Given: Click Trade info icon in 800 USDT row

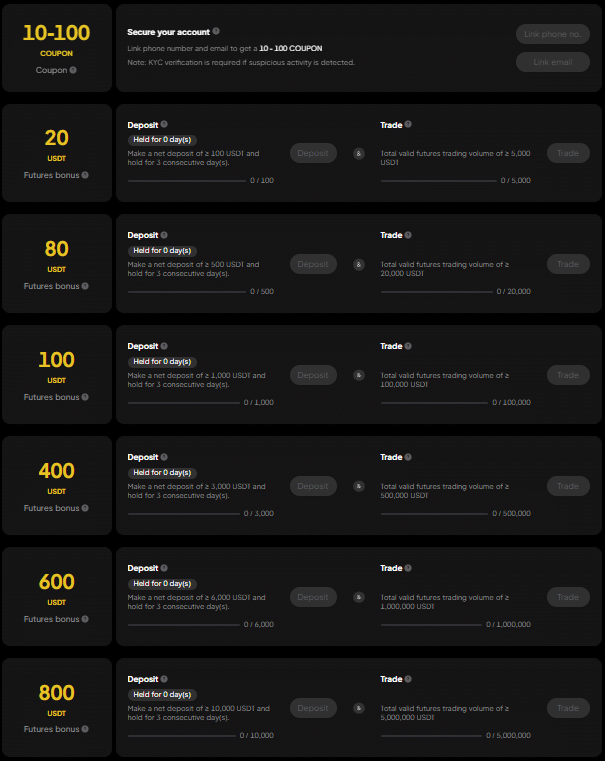Looking at the screenshot, I should click(408, 680).
